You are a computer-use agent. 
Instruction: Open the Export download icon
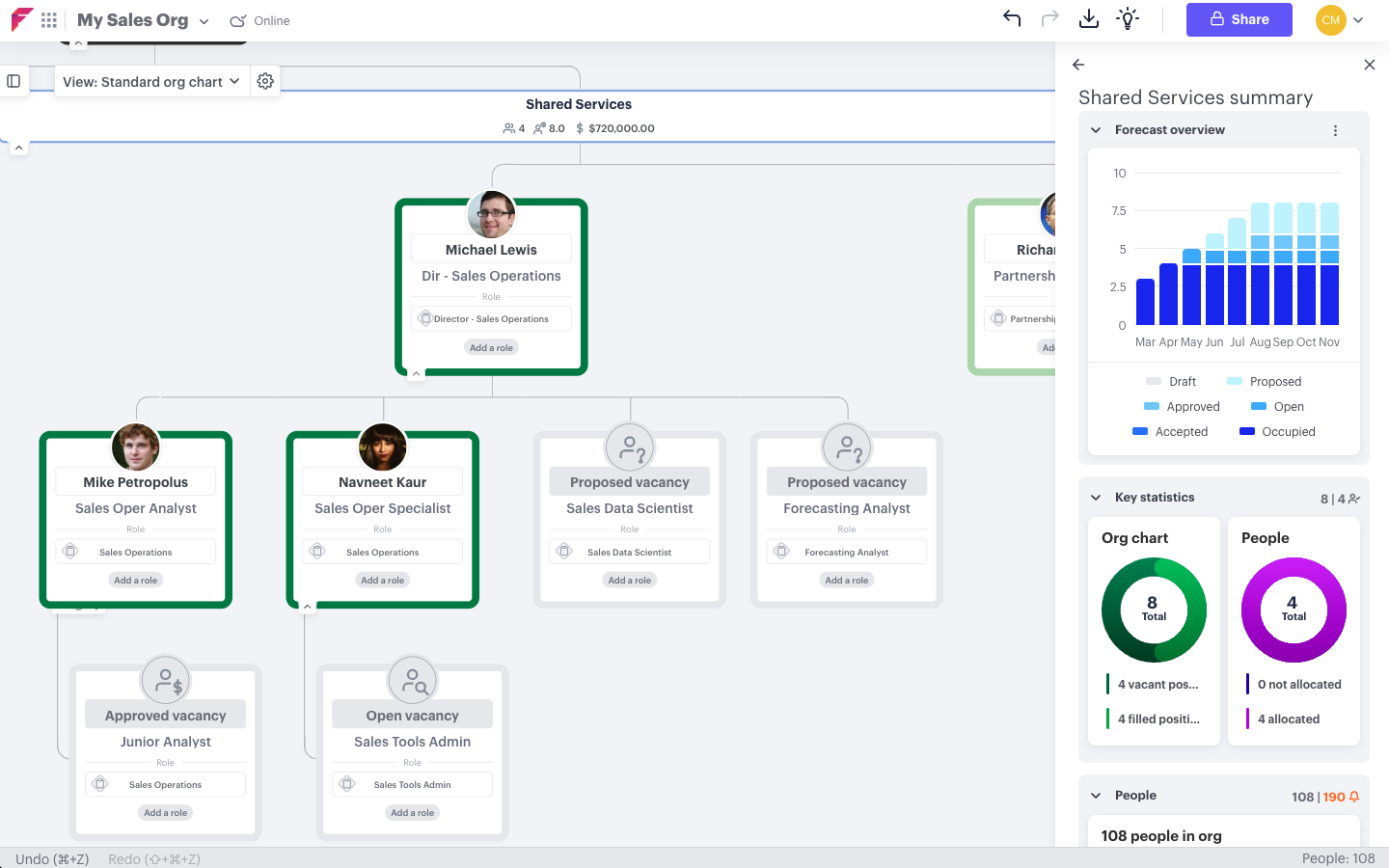click(1088, 18)
